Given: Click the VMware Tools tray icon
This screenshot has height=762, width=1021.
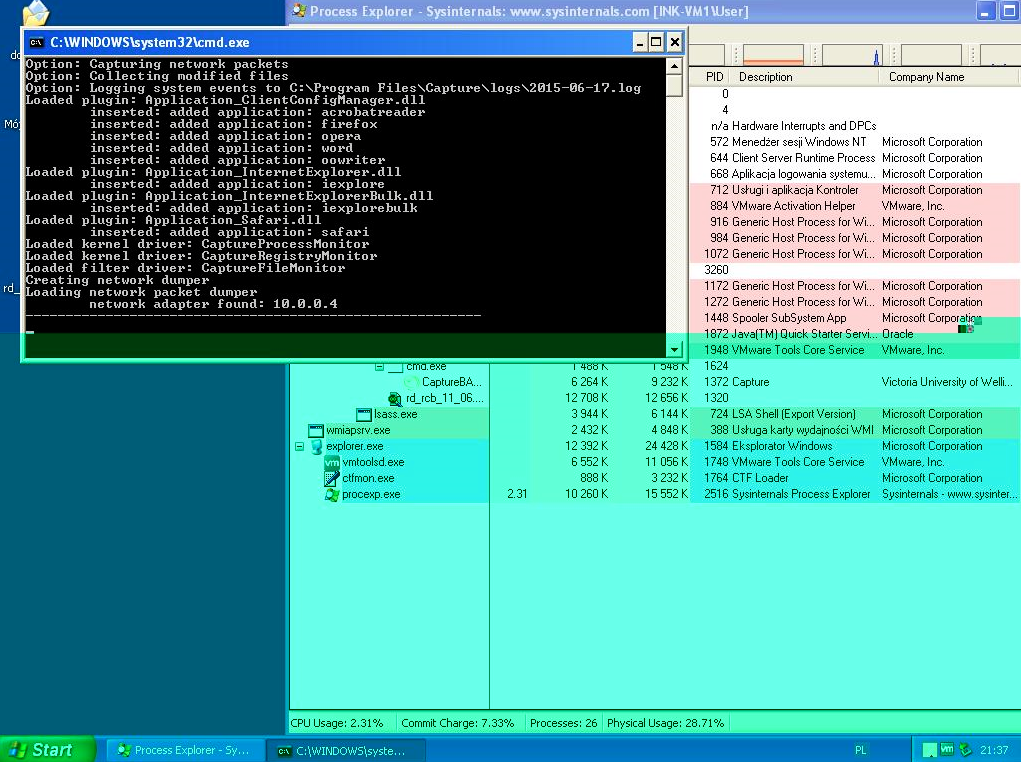Looking at the screenshot, I should (x=947, y=750).
